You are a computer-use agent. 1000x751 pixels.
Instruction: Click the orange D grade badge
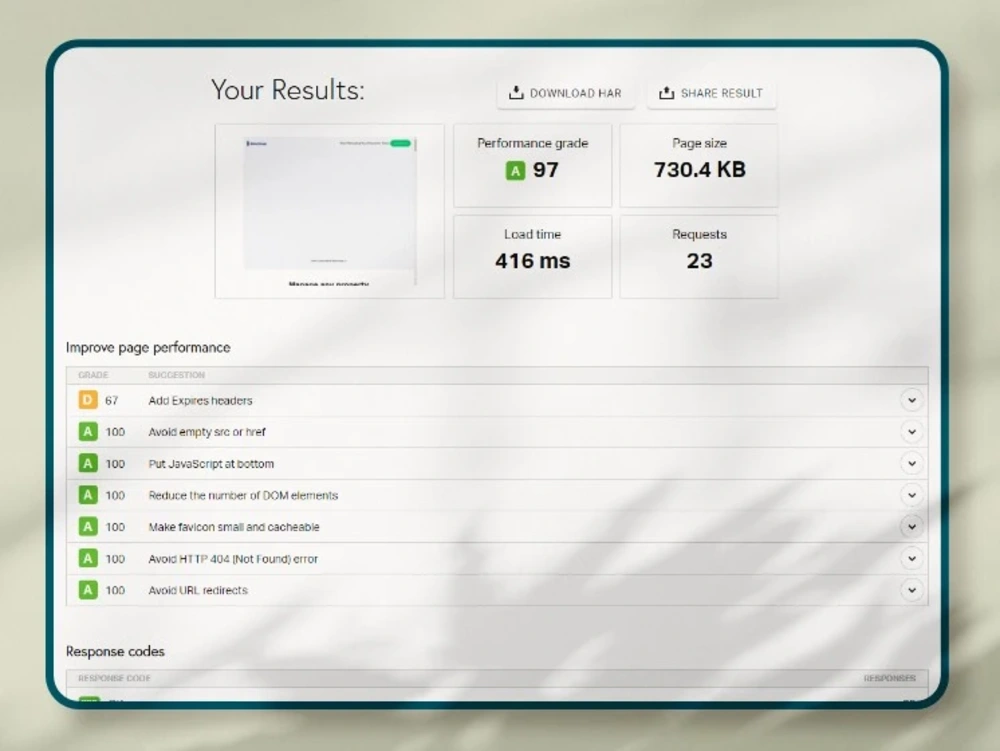(88, 400)
